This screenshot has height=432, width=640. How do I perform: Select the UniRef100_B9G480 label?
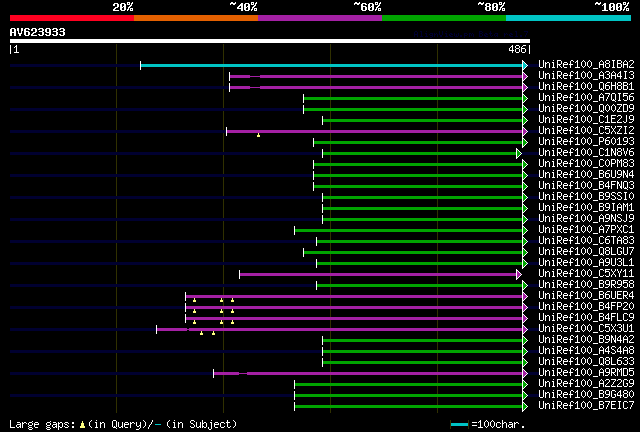[x=586, y=395]
